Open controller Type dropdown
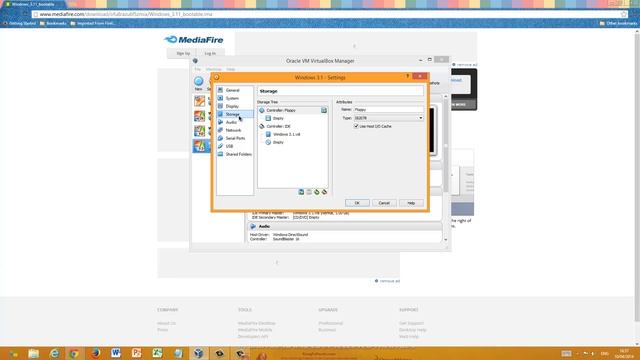The image size is (640, 360). tap(389, 118)
